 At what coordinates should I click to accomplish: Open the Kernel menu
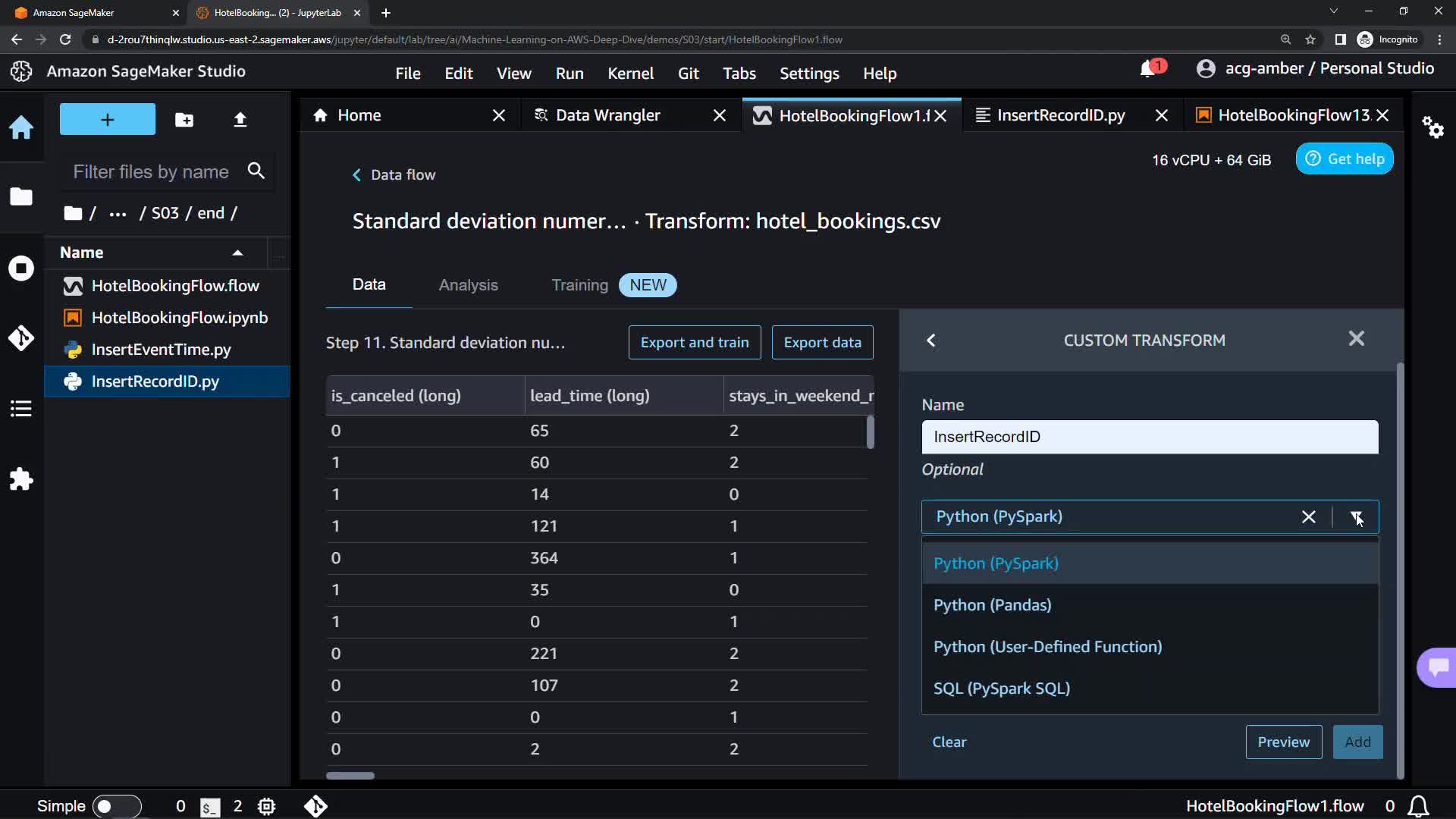click(630, 74)
